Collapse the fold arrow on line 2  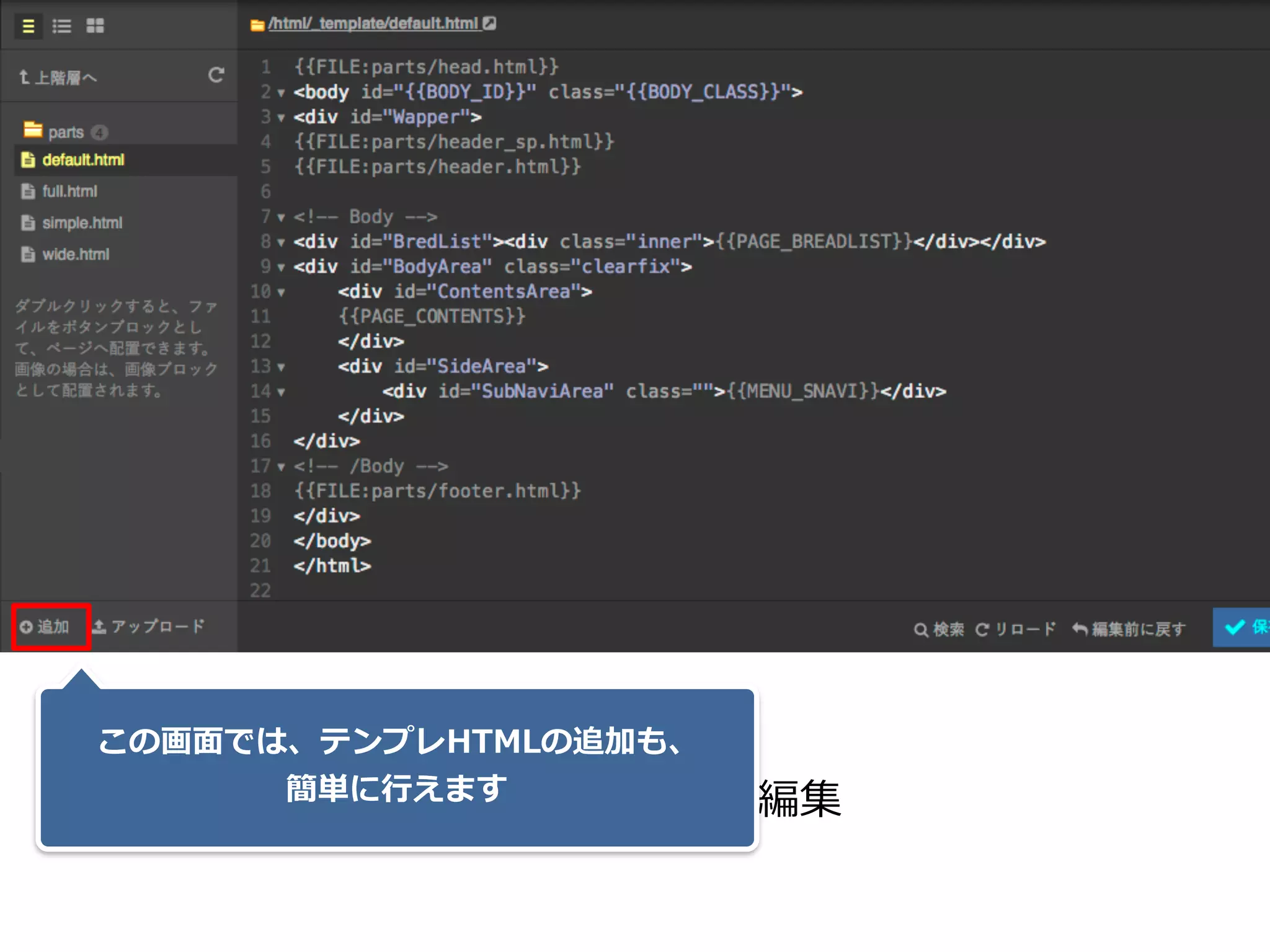(x=281, y=93)
